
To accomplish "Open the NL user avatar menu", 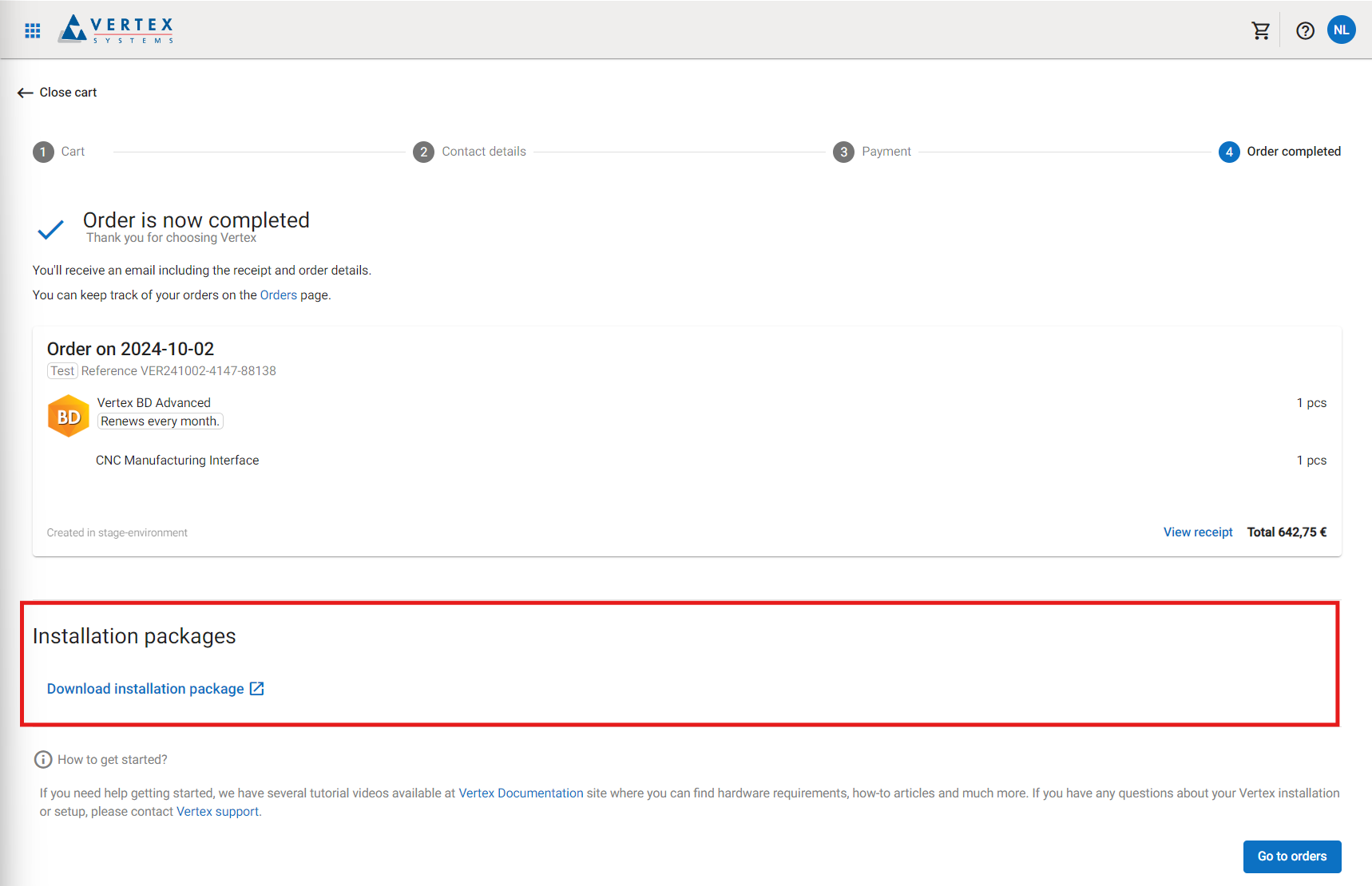I will point(1341,30).
